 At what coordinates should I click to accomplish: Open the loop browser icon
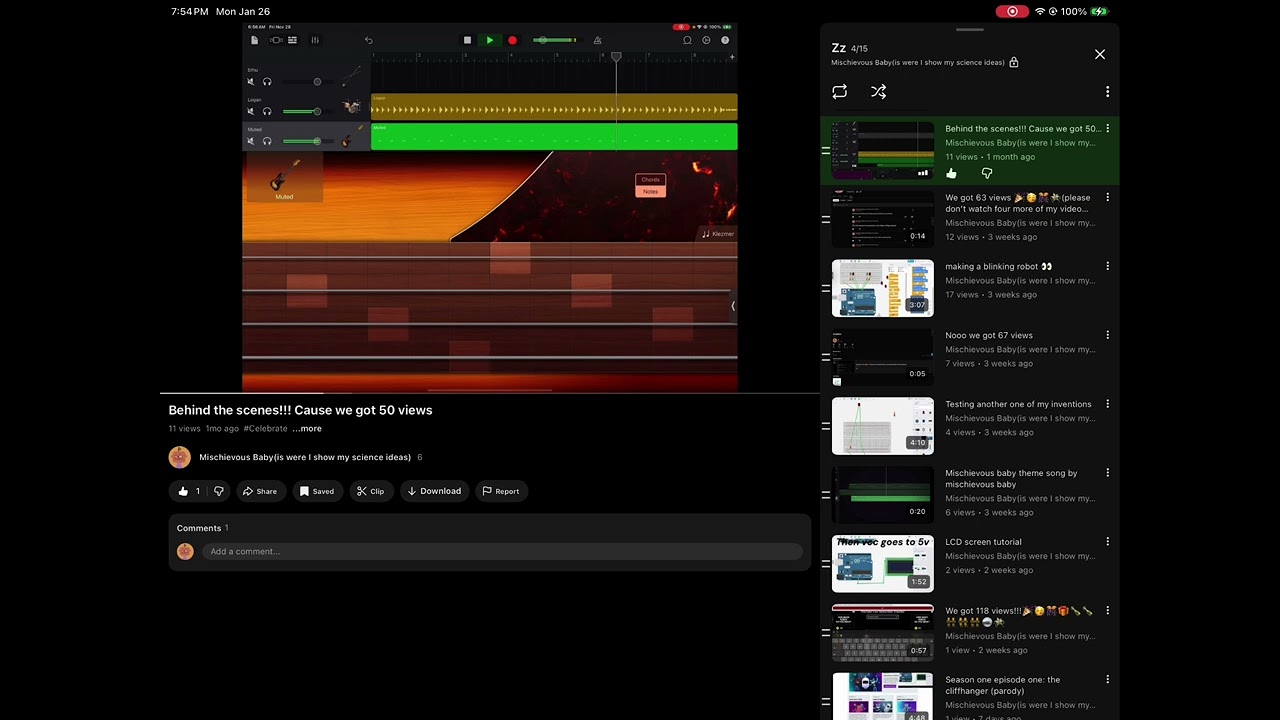pyautogui.click(x=687, y=40)
